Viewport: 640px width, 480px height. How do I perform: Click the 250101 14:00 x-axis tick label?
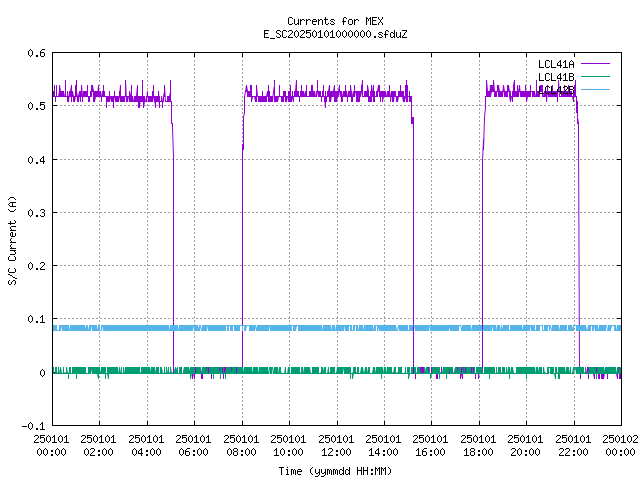click(383, 446)
